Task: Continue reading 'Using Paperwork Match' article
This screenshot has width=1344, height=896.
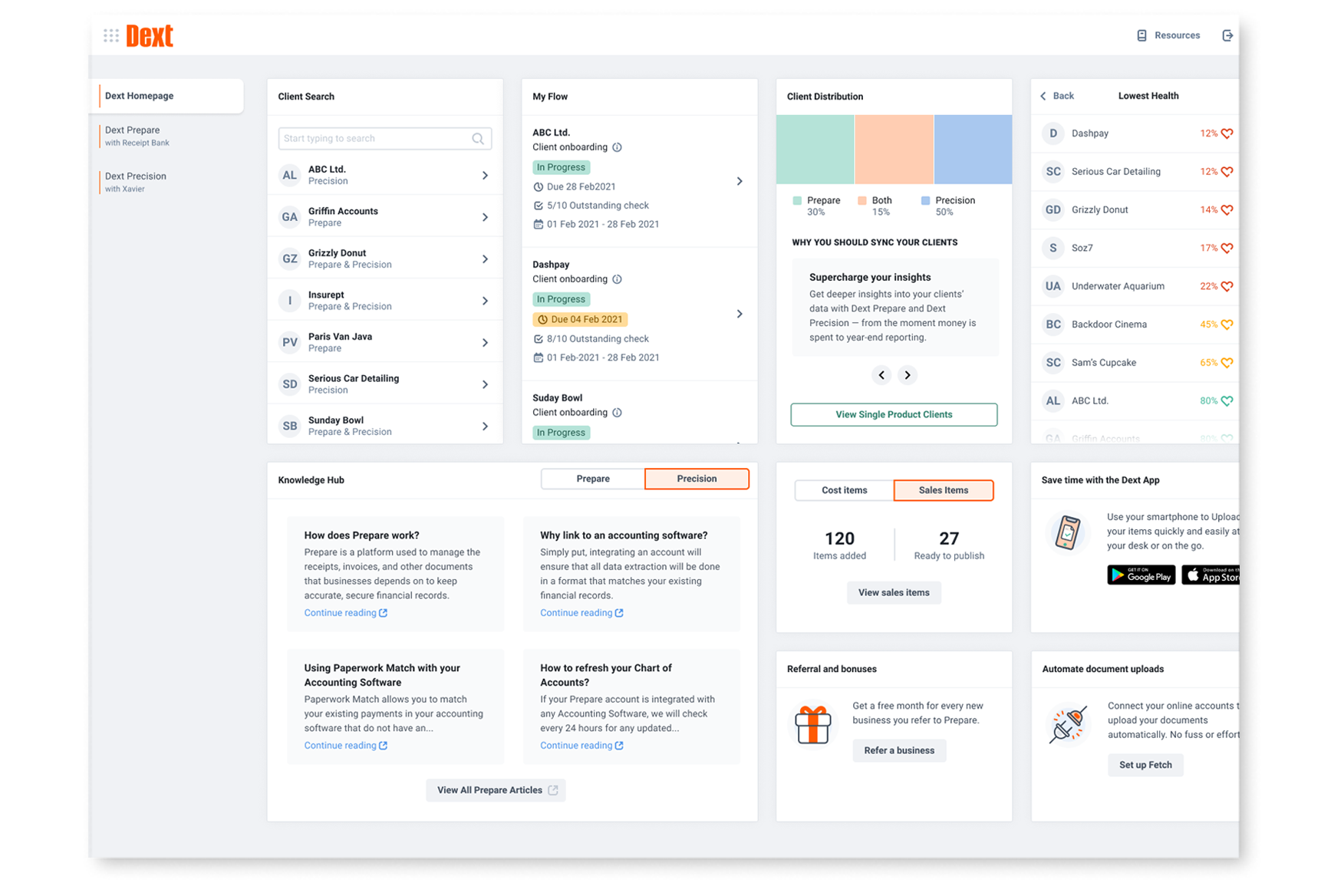Action: 345,746
